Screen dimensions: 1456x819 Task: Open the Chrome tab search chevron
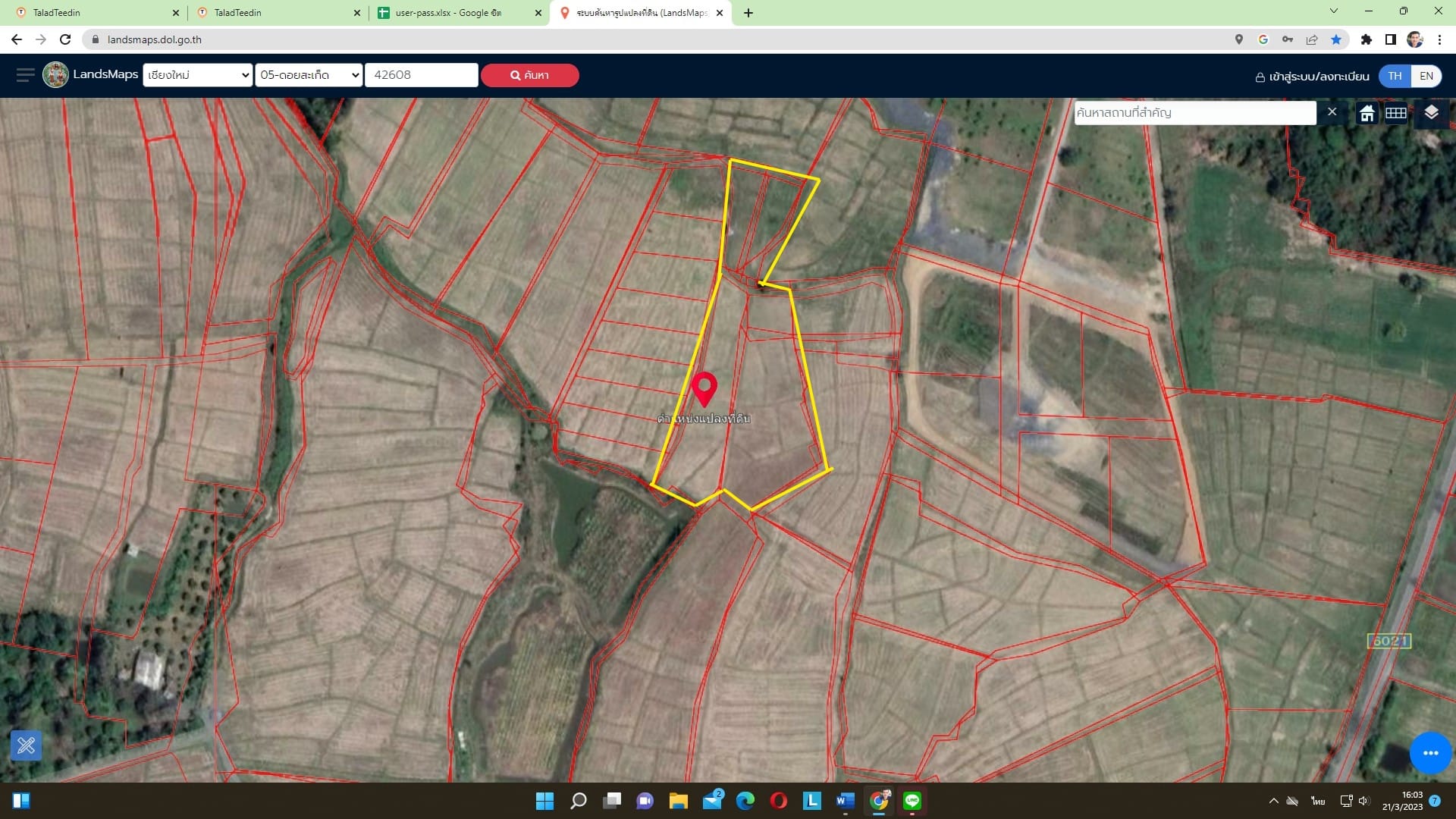(x=1334, y=11)
